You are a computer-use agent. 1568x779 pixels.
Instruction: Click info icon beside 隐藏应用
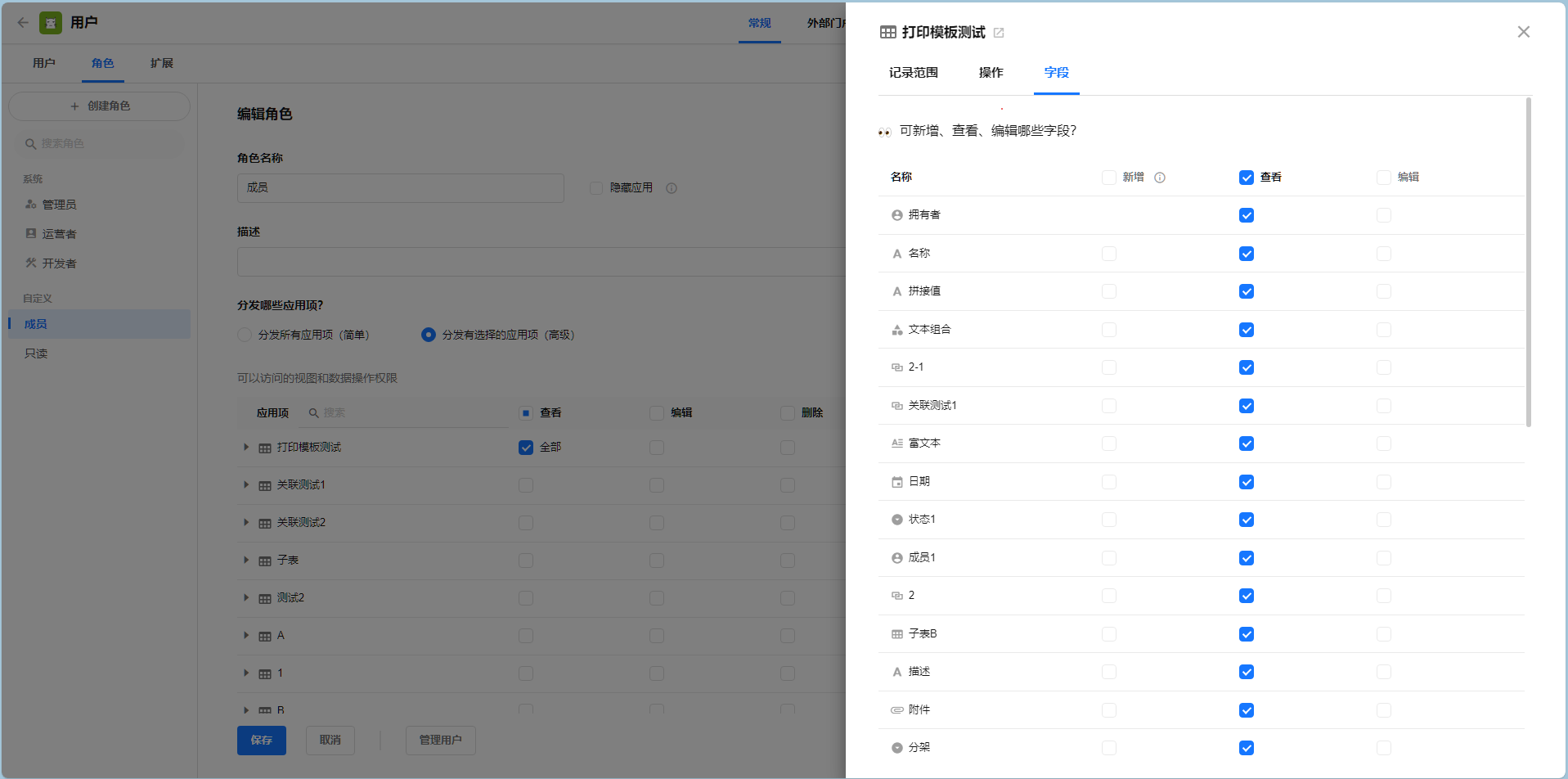click(x=672, y=188)
